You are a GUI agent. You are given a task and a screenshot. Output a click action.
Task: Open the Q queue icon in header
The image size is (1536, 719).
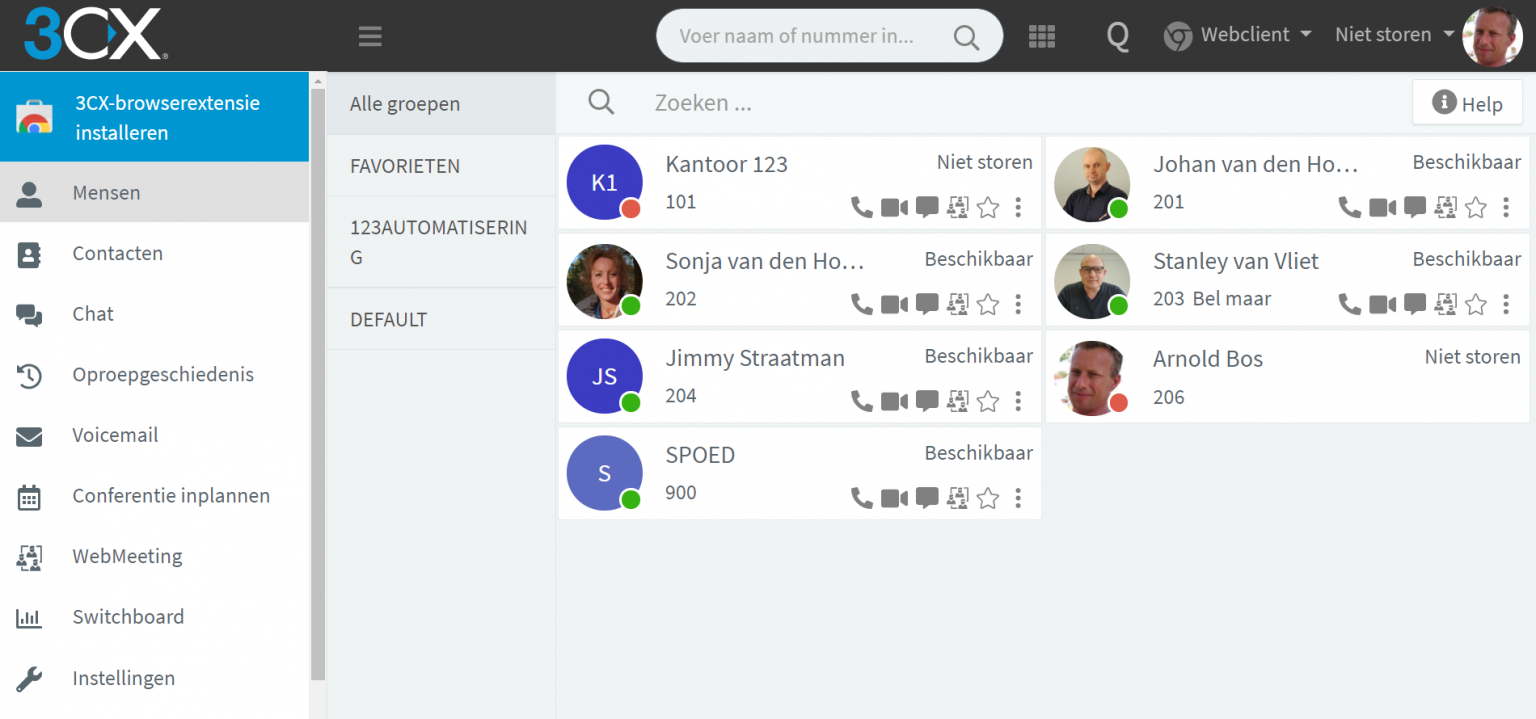pos(1117,36)
